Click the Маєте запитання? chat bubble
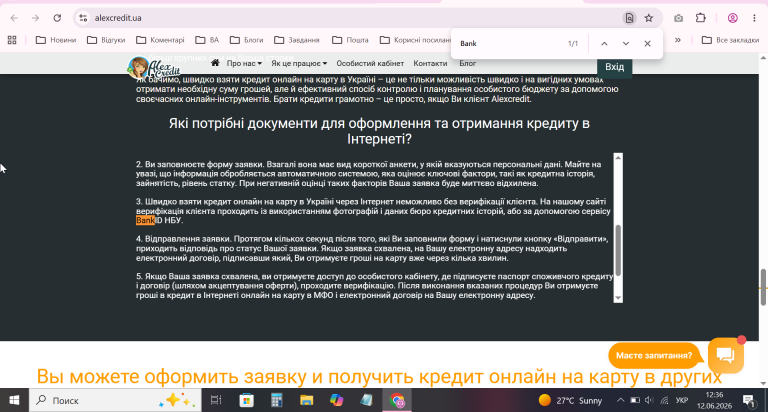This screenshot has height=412, width=768. click(x=654, y=356)
